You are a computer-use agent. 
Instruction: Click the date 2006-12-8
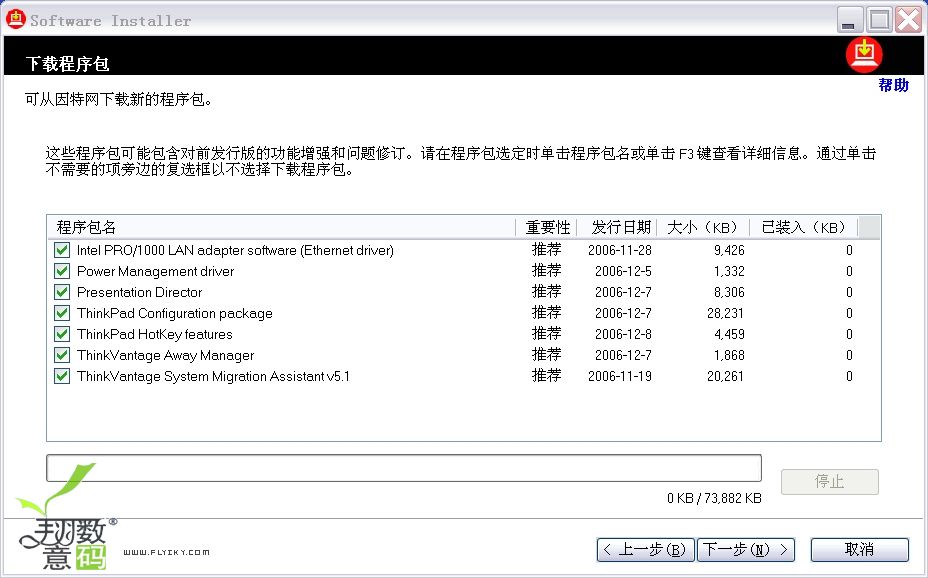coord(623,334)
